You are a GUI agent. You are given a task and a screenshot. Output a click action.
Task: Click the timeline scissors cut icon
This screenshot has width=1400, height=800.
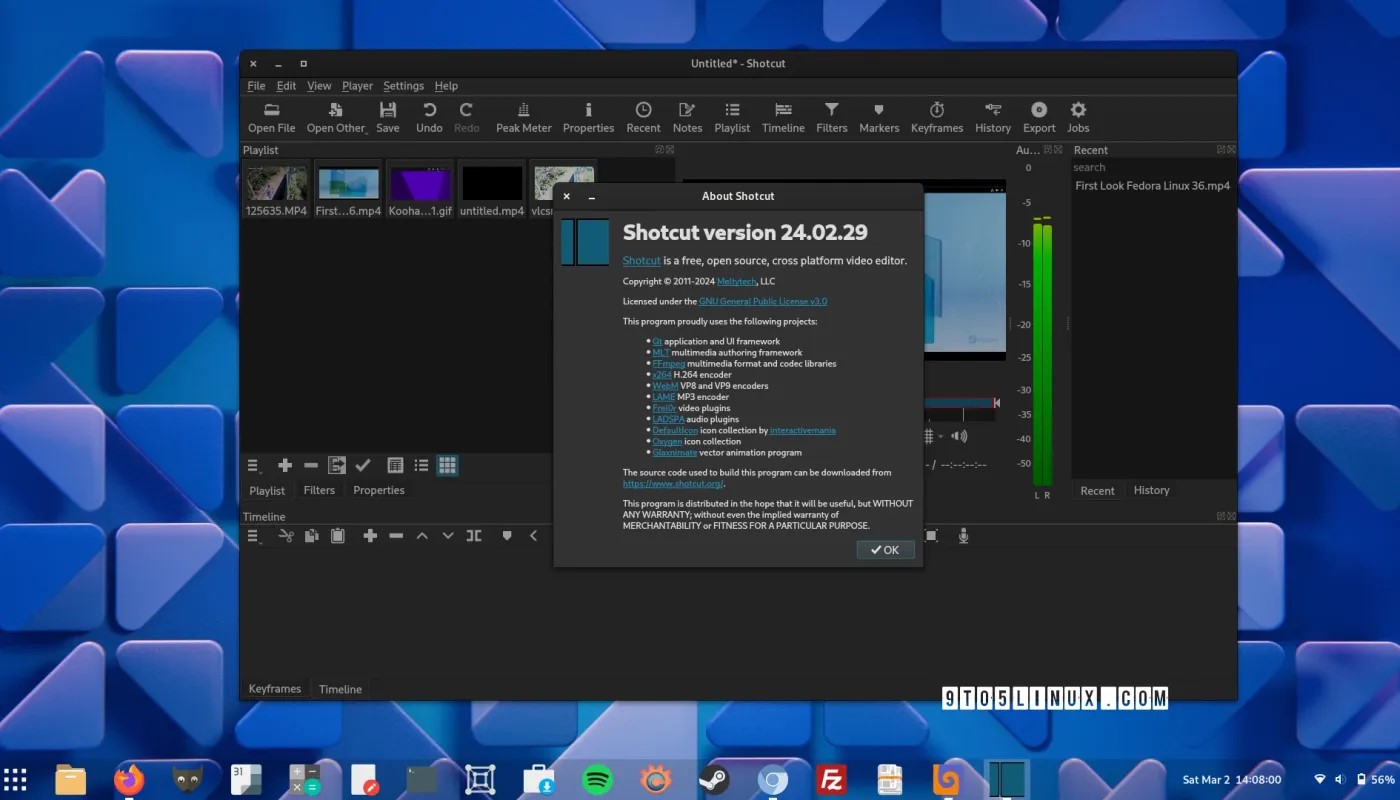click(x=286, y=536)
